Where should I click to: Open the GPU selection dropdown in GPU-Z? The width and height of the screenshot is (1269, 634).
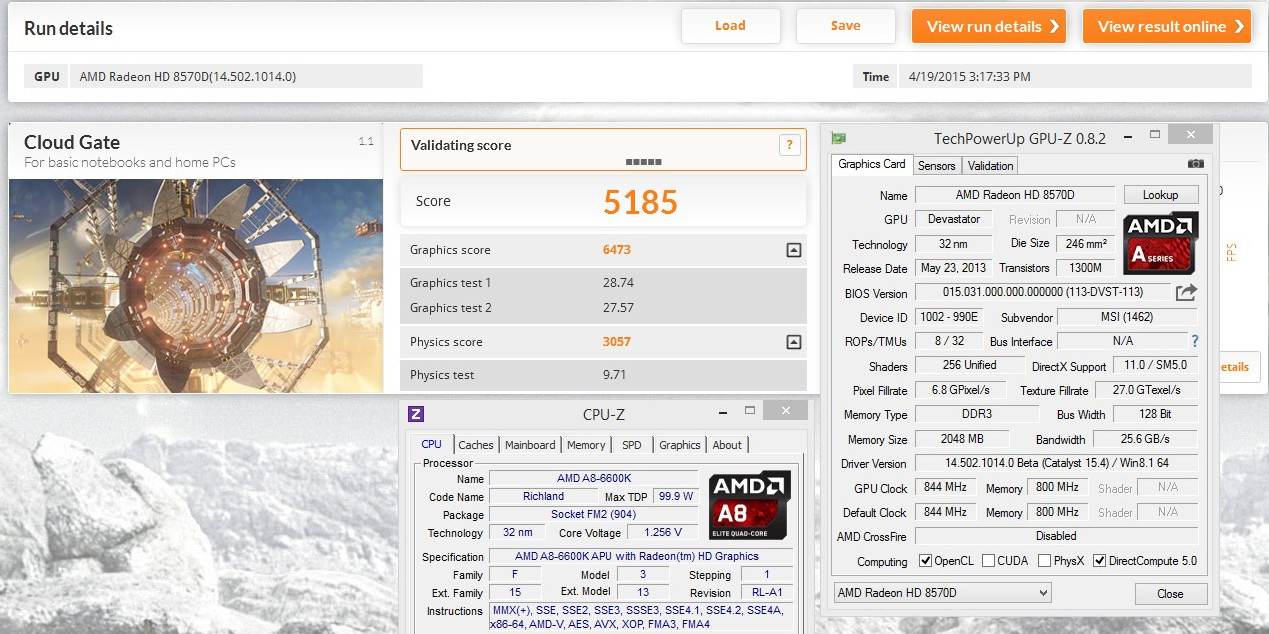942,593
